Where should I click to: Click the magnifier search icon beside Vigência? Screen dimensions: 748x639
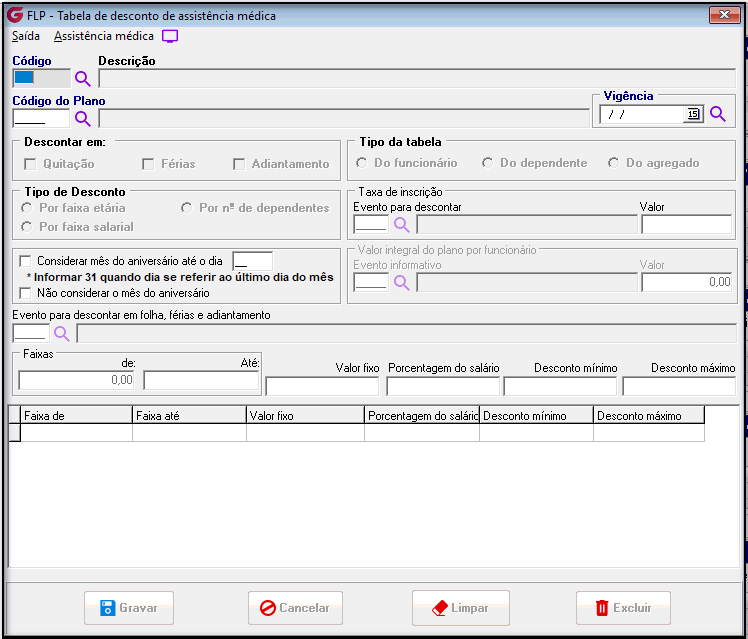pyautogui.click(x=717, y=114)
